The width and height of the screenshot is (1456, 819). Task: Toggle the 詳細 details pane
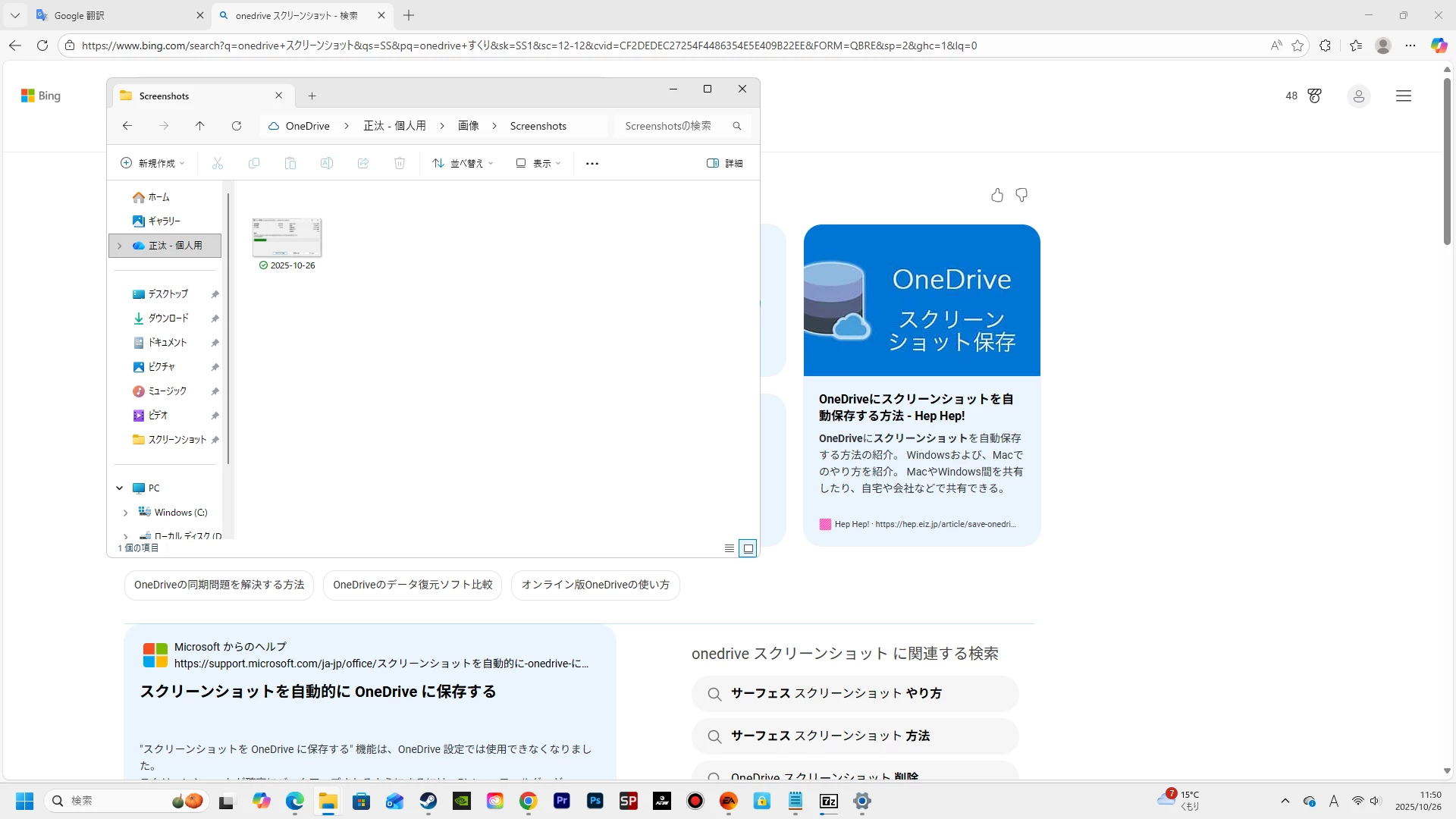724,163
